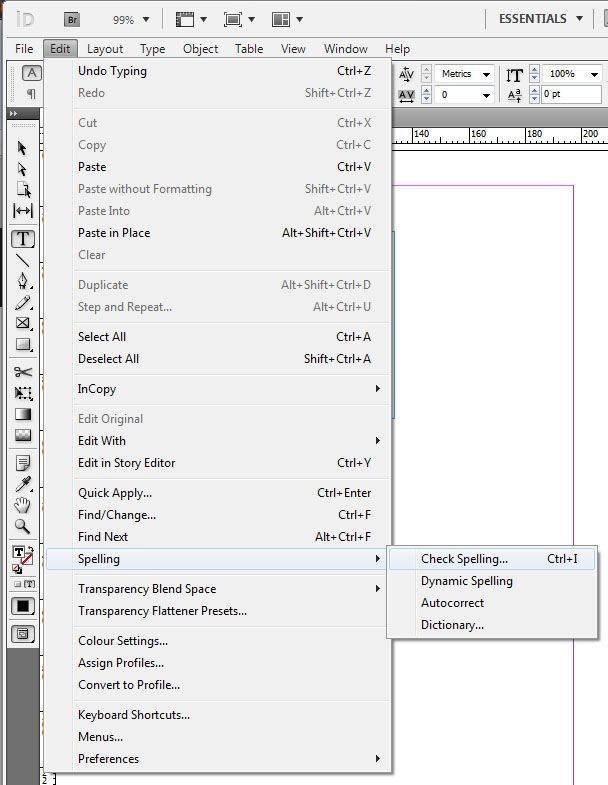Choose the Eyedropper tool
The height and width of the screenshot is (785, 608).
coord(23,484)
